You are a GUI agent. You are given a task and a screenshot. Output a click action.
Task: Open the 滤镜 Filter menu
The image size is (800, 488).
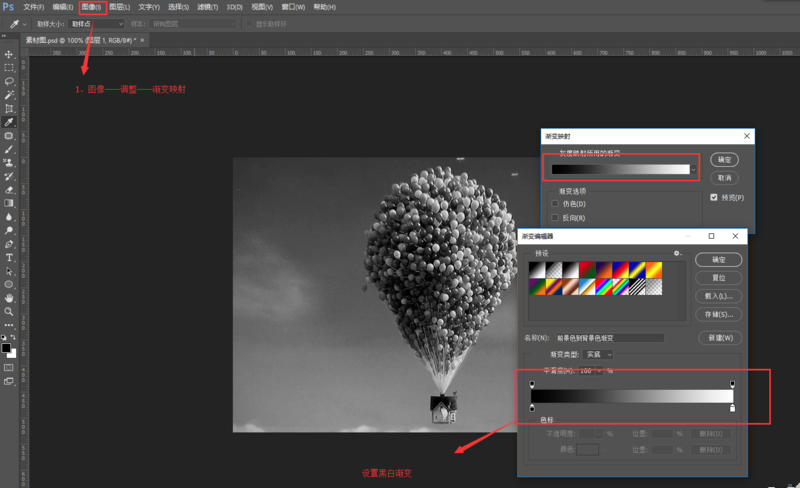tap(207, 7)
